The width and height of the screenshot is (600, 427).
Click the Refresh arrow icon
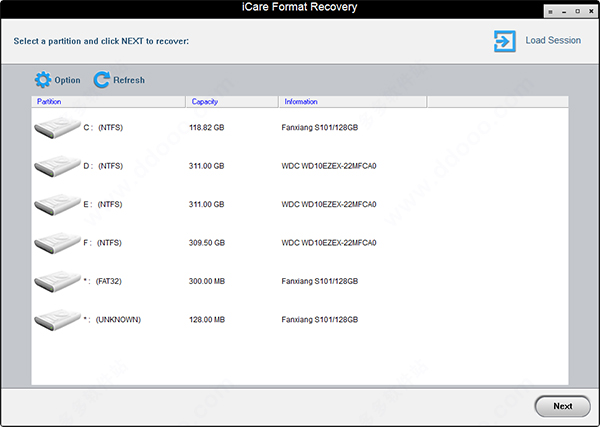point(102,80)
